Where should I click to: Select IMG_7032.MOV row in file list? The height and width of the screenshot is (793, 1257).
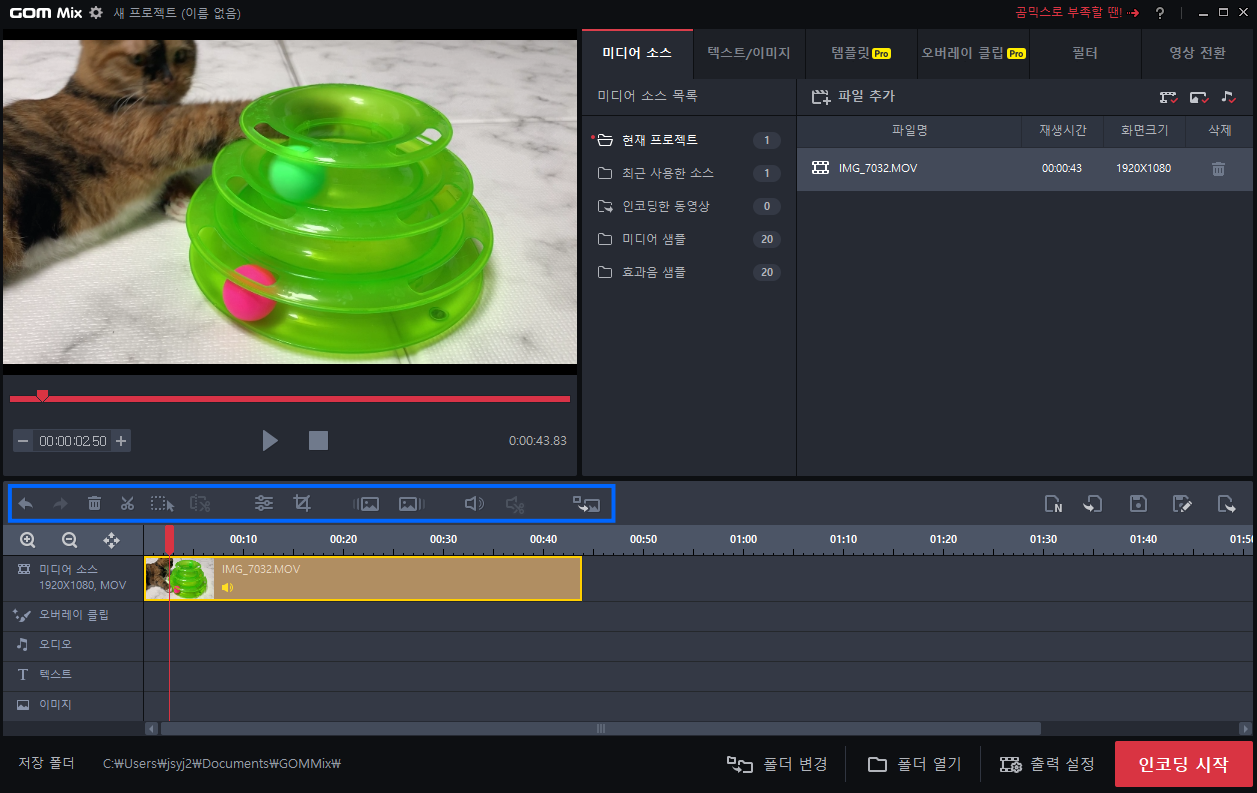(1025, 169)
